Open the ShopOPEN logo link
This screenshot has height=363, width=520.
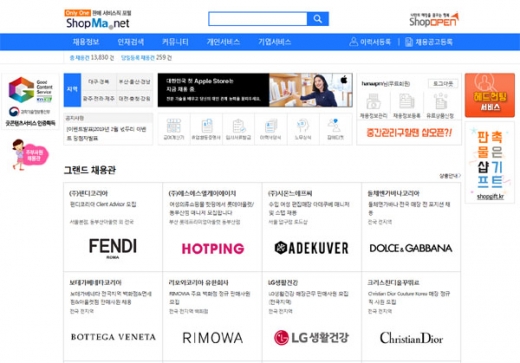[x=434, y=20]
